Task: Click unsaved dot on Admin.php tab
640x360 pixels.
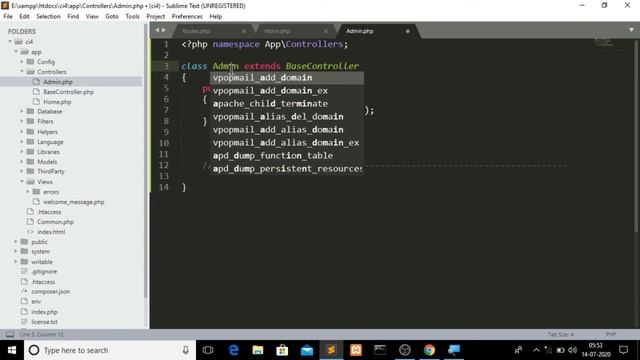Action: [x=407, y=31]
